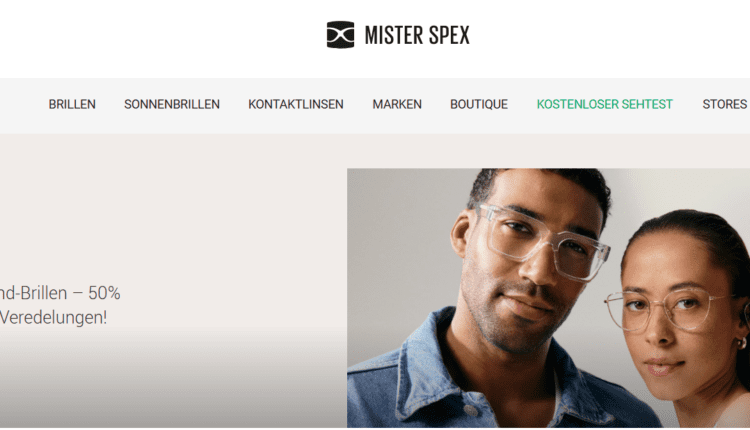Open the SONNENBRILLEN category

coord(172,104)
